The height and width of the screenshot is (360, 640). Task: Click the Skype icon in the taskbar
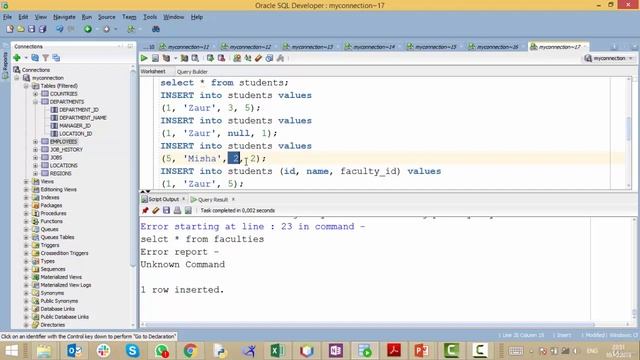132,351
